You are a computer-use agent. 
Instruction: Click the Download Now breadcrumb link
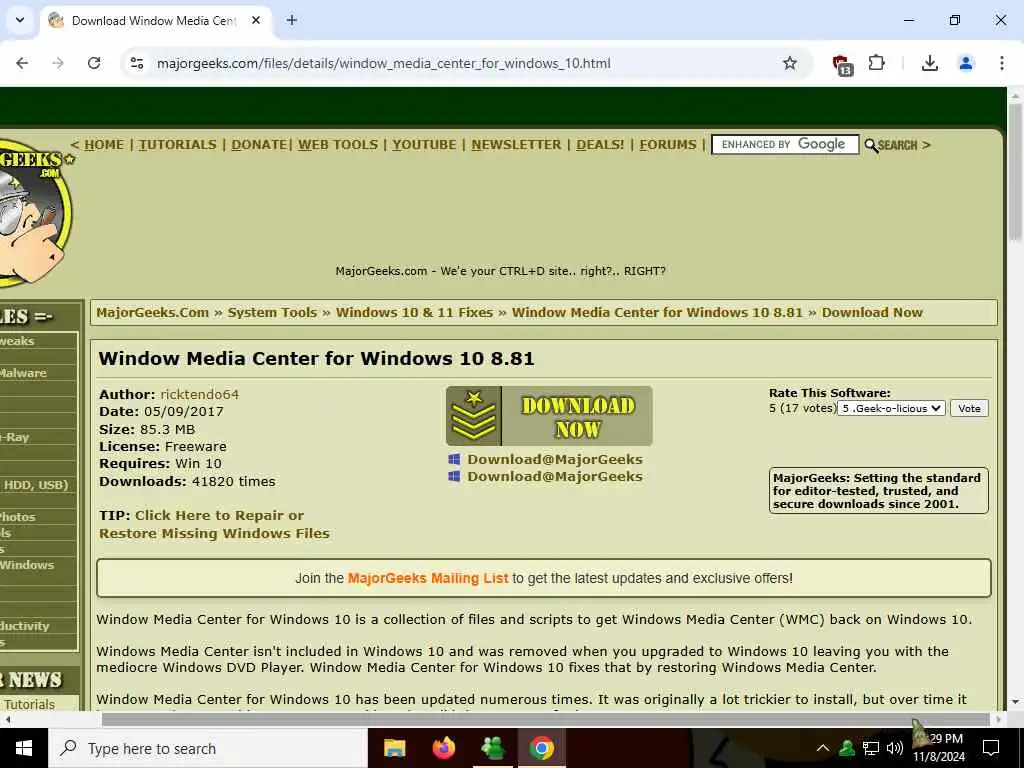coord(872,312)
